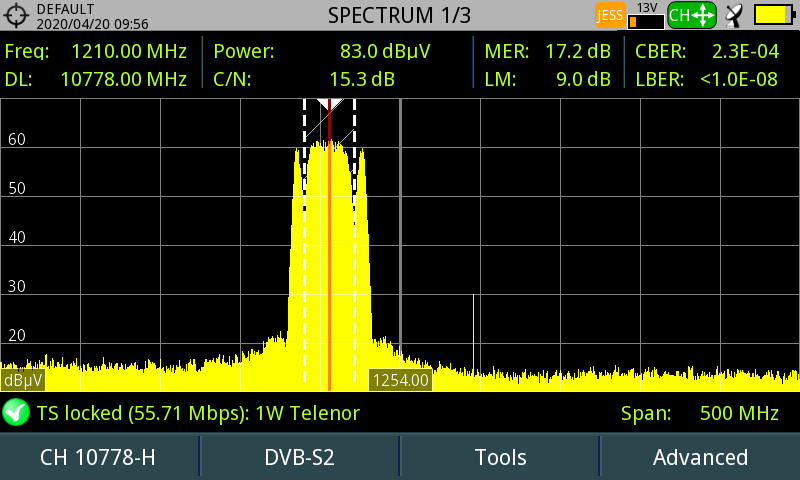The height and width of the screenshot is (480, 800).
Task: Tap the TS locked 1W Telenor status text
Action: coord(198,413)
